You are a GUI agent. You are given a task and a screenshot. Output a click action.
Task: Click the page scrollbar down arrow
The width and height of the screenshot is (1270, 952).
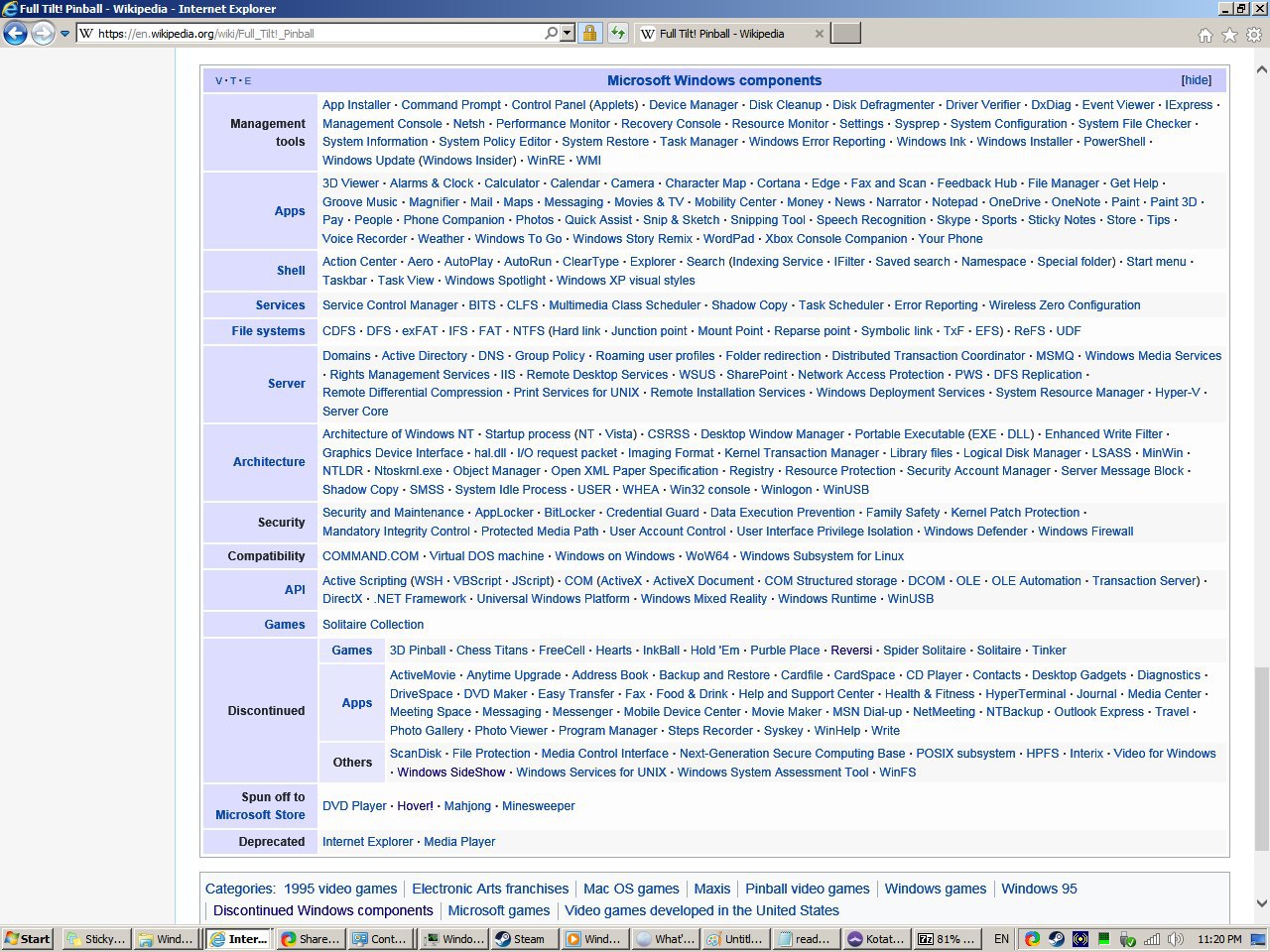pos(1261,903)
